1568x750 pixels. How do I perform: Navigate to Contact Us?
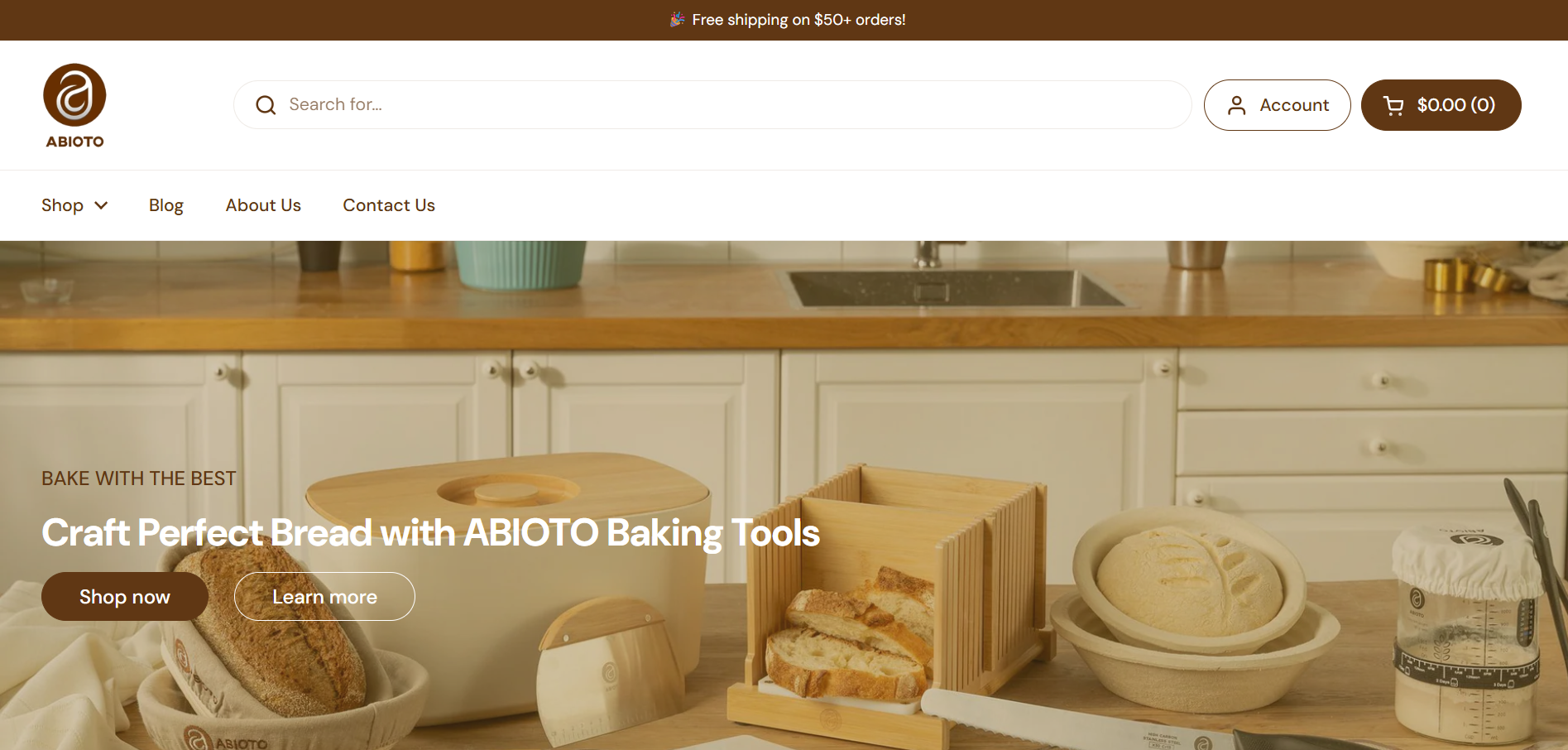tap(389, 205)
